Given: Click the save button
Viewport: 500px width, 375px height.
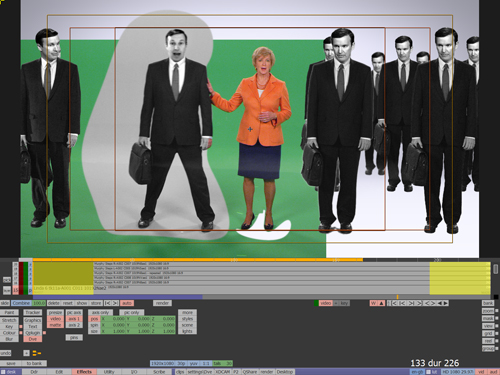Looking at the screenshot, I should pyautogui.click(x=11, y=363).
